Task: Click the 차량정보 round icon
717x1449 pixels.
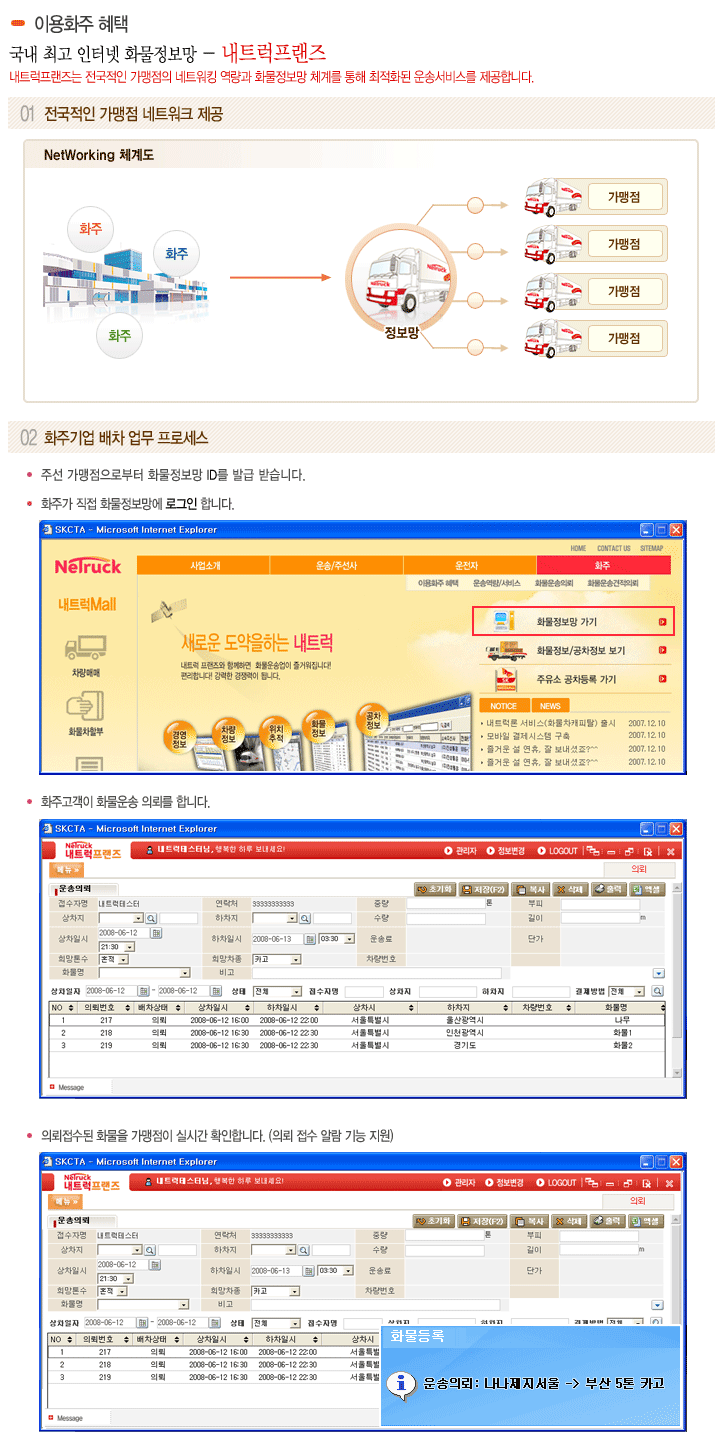Action: [x=229, y=732]
